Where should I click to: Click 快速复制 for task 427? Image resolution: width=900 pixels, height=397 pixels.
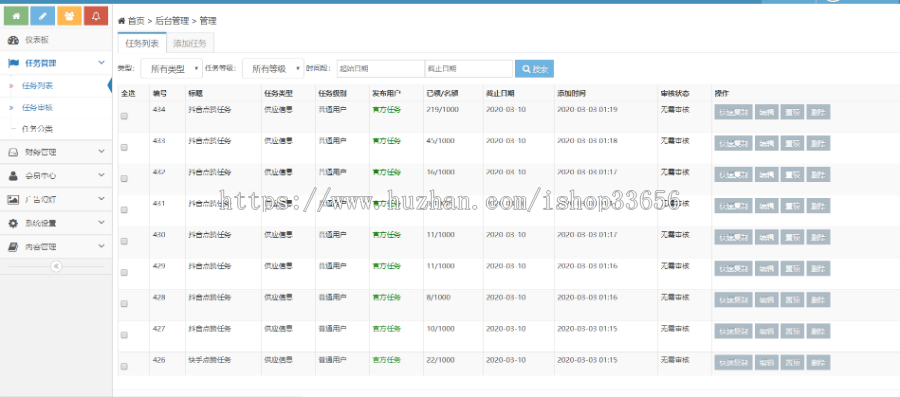[x=733, y=331]
